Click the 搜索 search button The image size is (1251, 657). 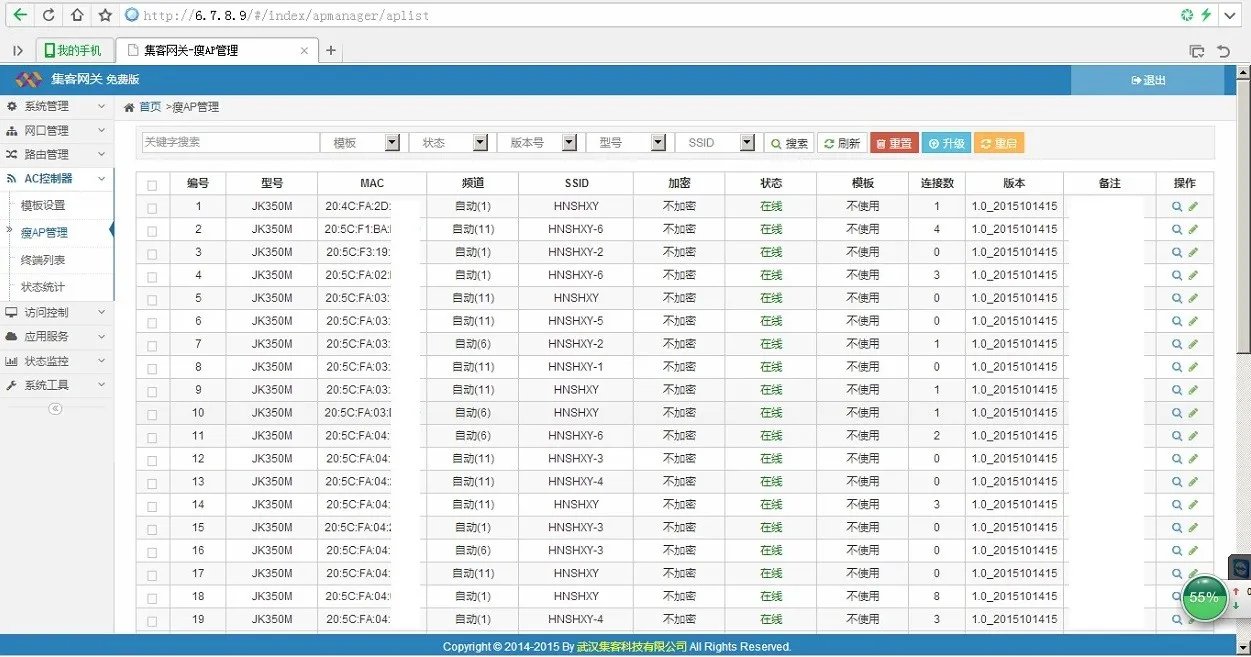pos(788,143)
